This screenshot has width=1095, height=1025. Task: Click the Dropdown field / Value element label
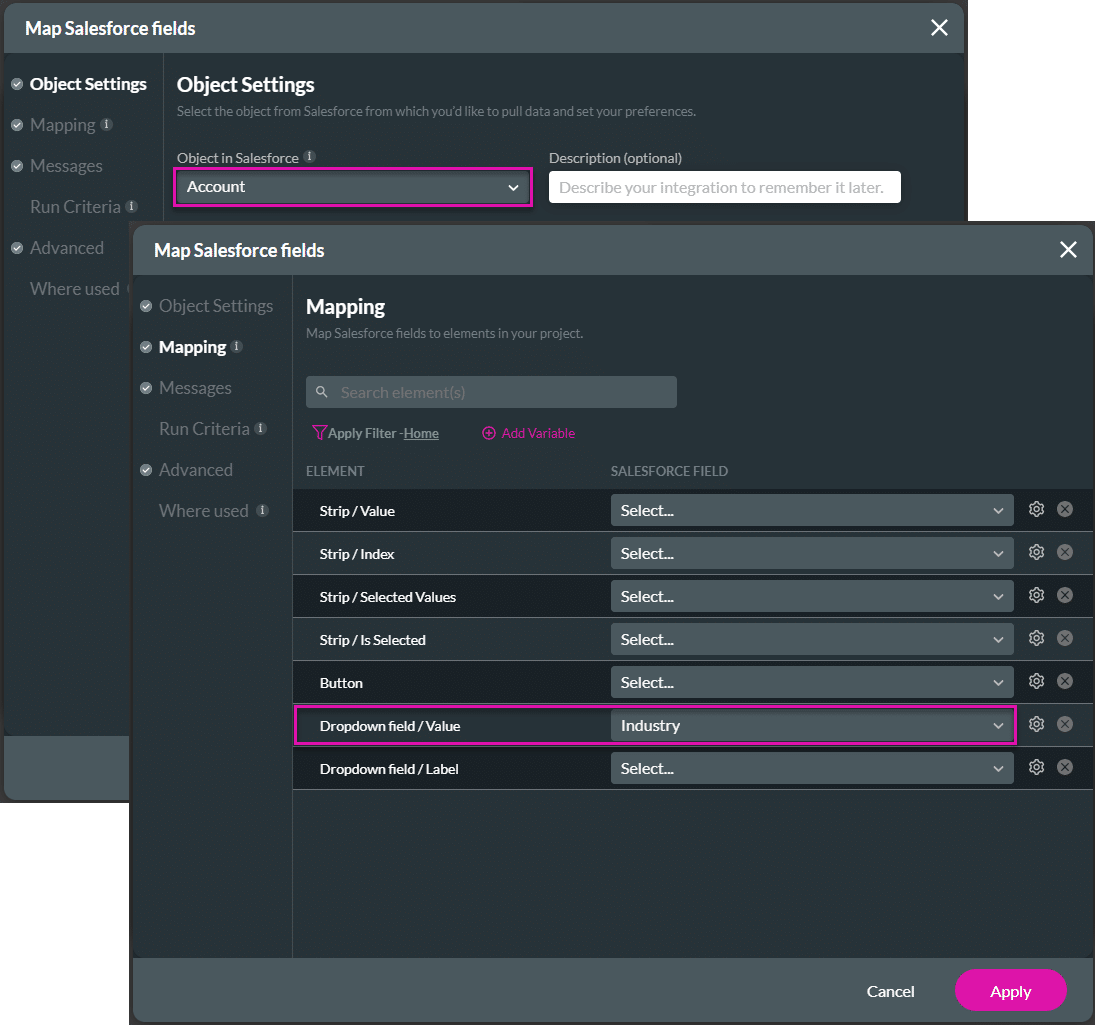[x=390, y=726]
